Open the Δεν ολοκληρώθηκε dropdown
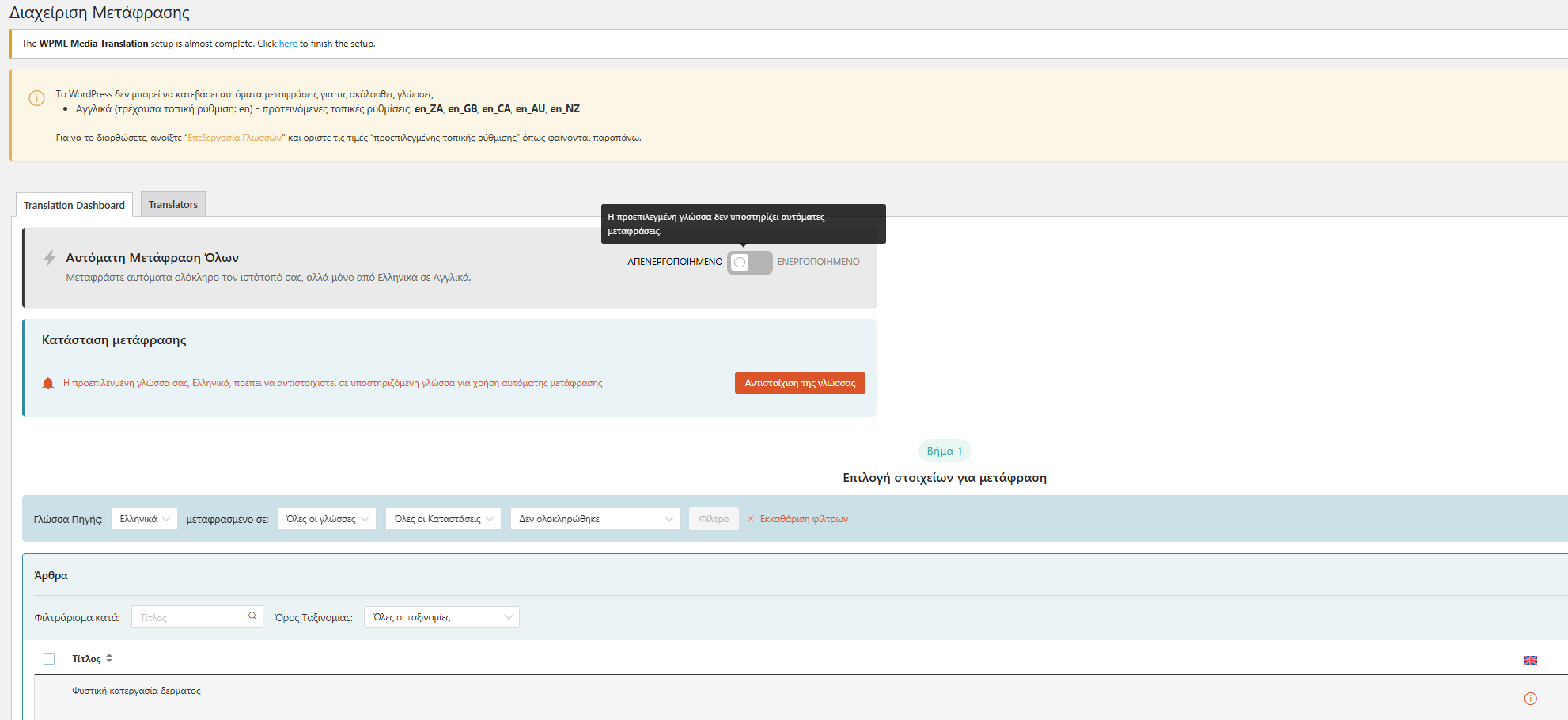This screenshot has width=1568, height=720. point(596,519)
